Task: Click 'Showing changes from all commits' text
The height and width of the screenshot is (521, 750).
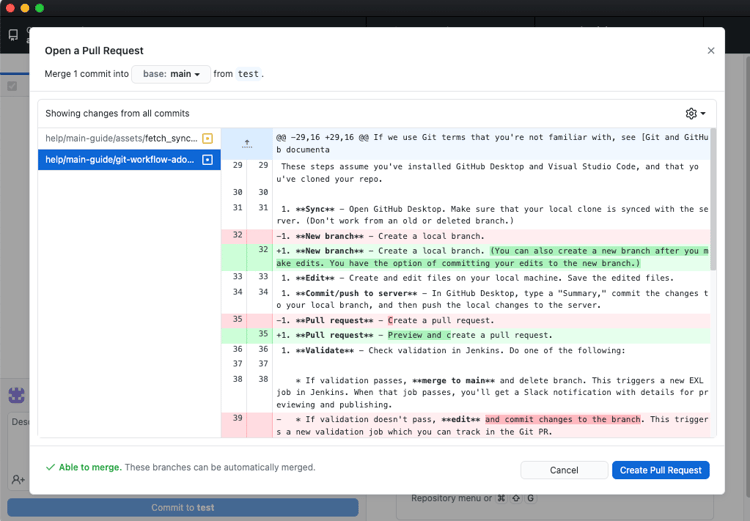Action: click(x=117, y=113)
